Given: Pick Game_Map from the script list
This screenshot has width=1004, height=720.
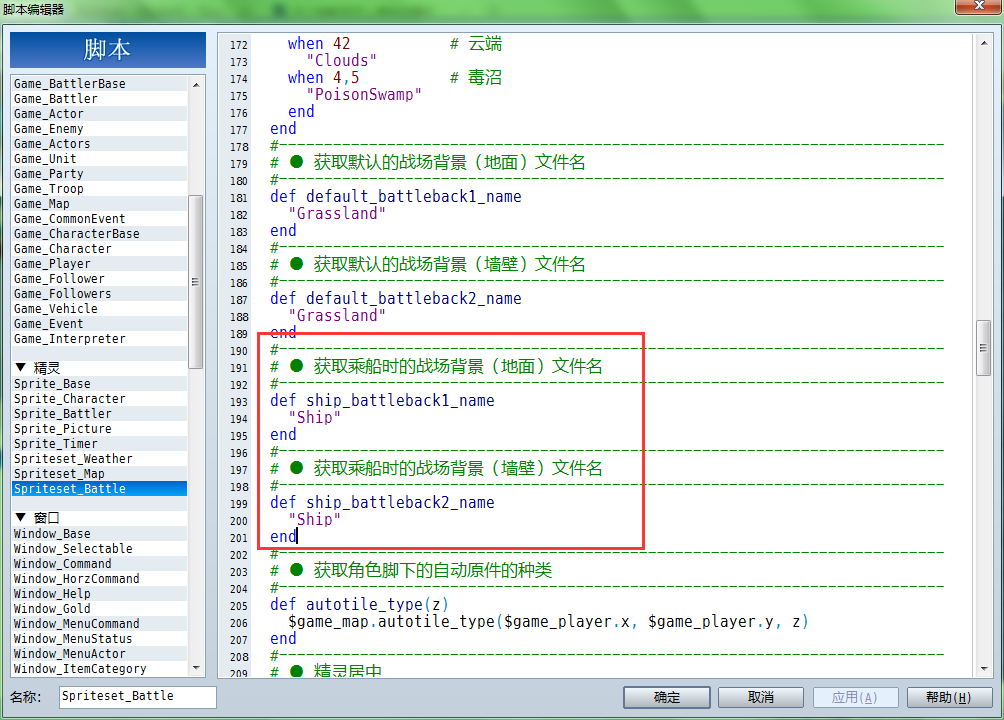Looking at the screenshot, I should coord(100,204).
